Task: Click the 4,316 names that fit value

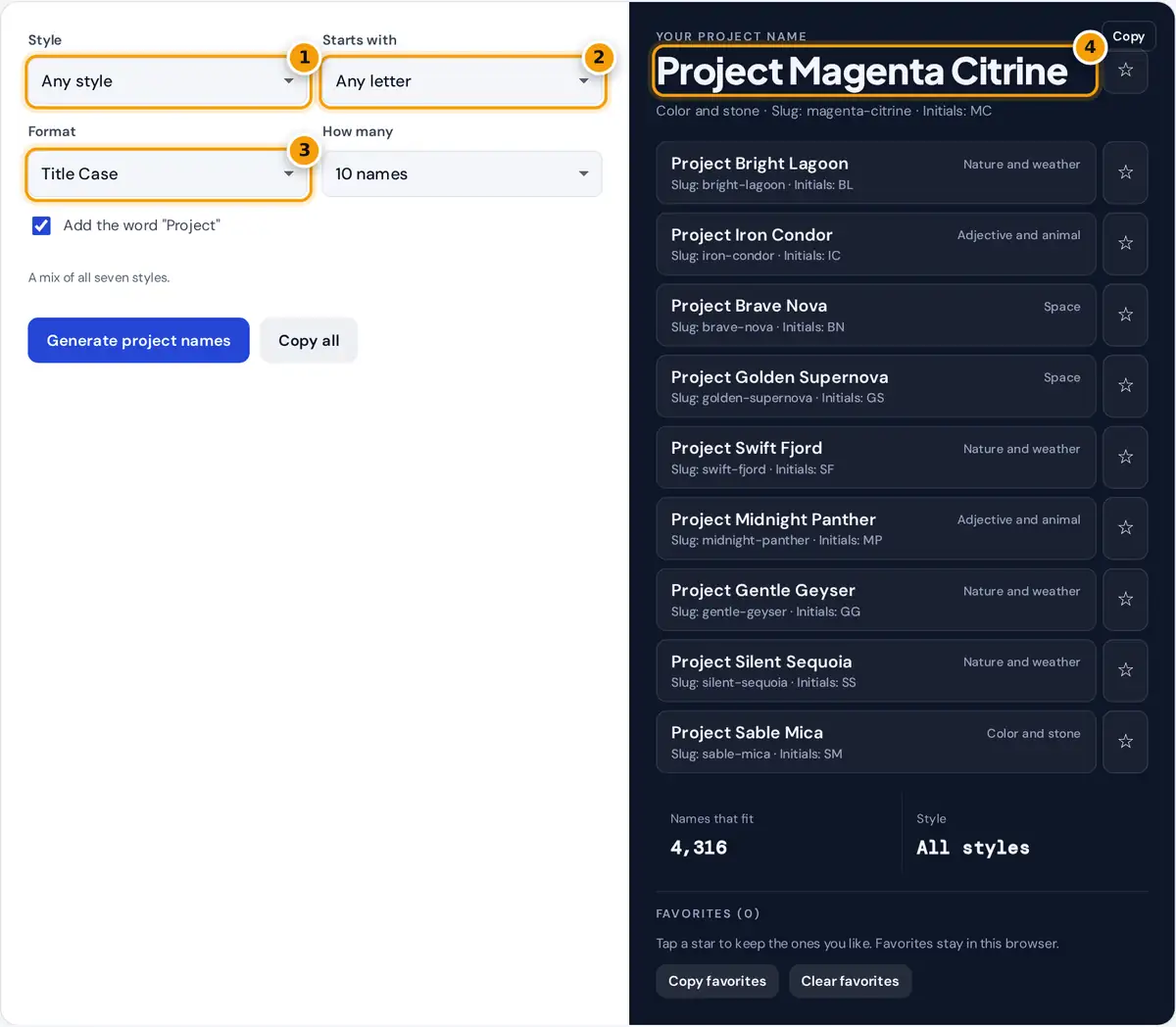Action: click(x=699, y=848)
